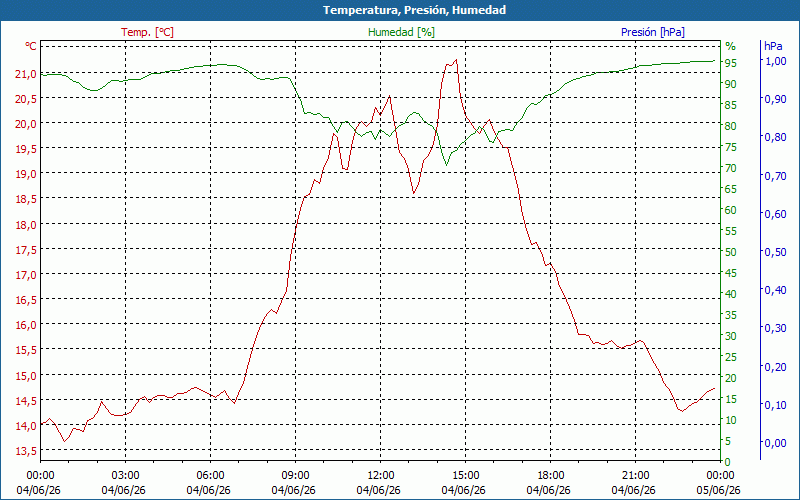Click the 0,70 pressure axis value

776,176
